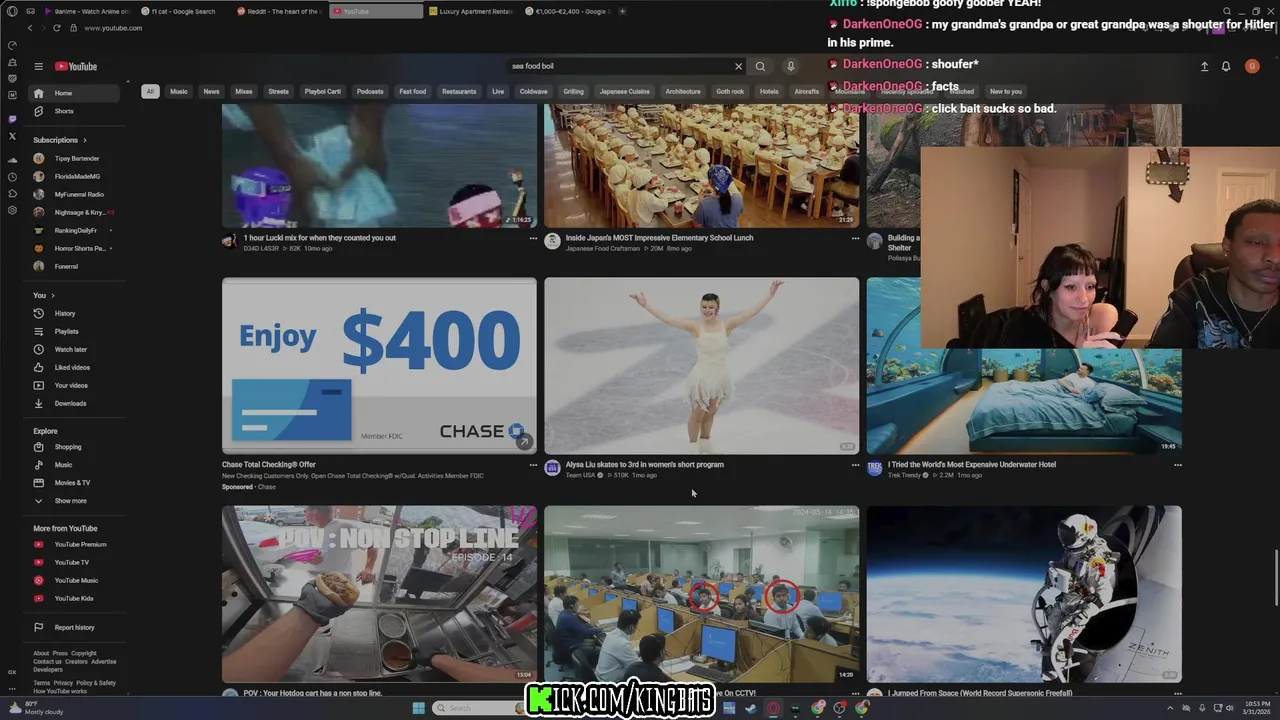Open the account avatar menu
The width and height of the screenshot is (1280, 720).
tap(1252, 66)
